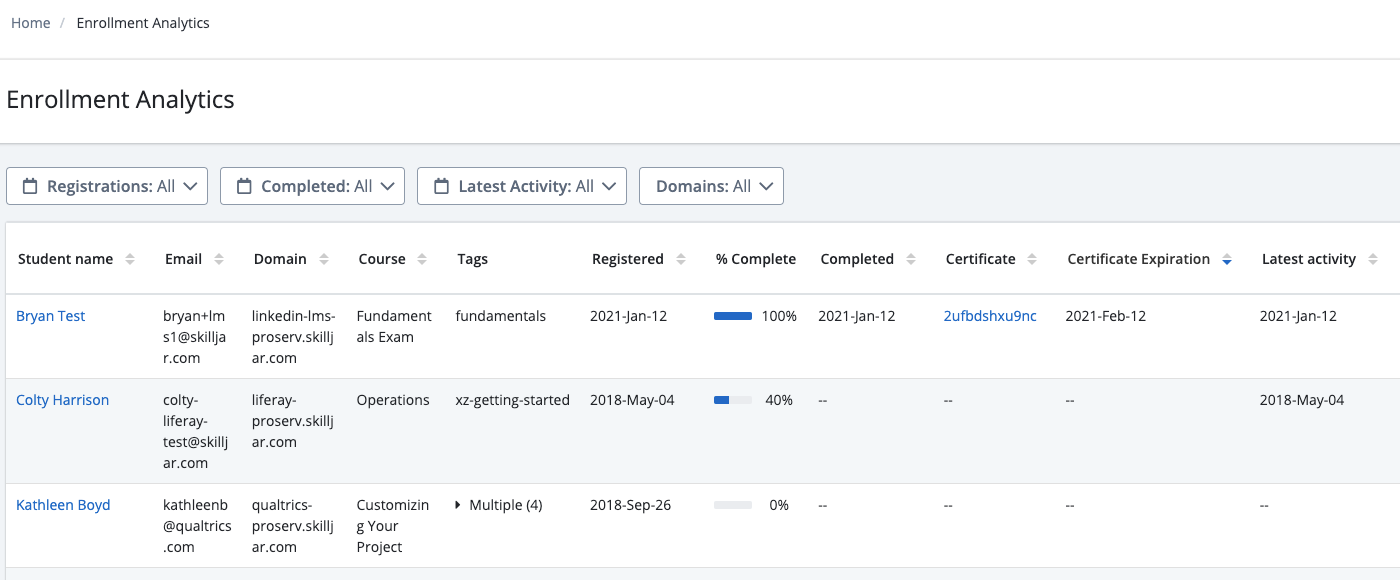Click registered date 2018-Sep-26
Image resolution: width=1400 pixels, height=580 pixels.
click(631, 505)
